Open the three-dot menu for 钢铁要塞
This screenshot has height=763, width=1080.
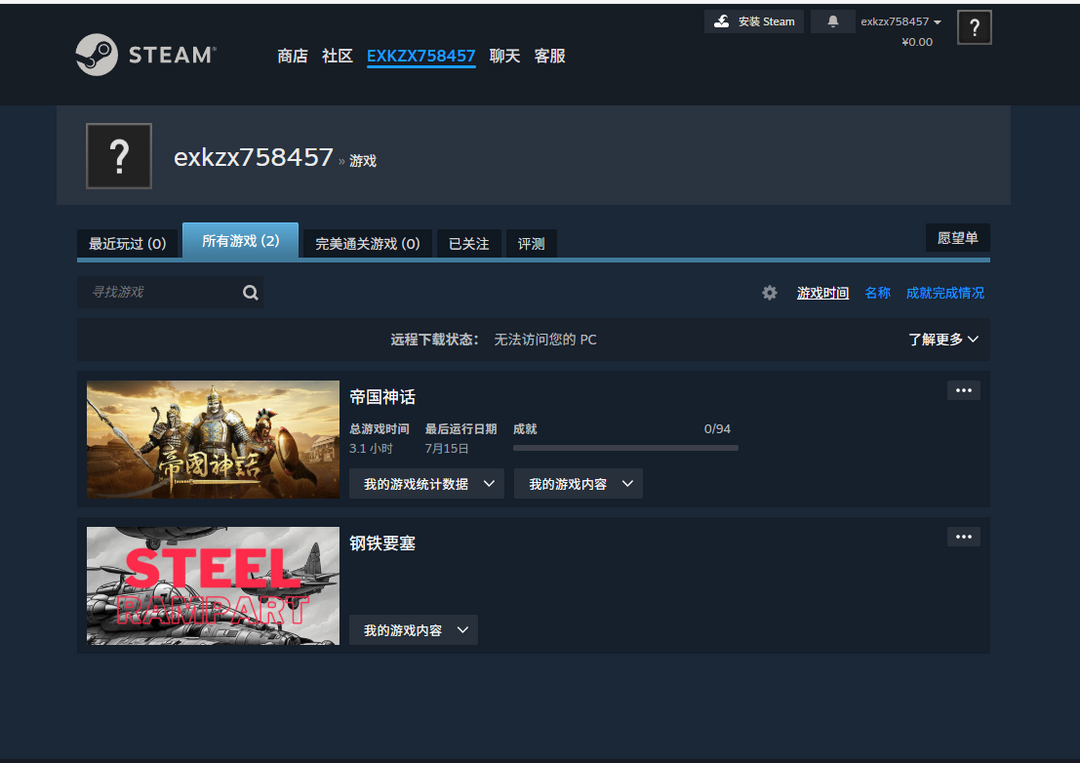(x=963, y=537)
